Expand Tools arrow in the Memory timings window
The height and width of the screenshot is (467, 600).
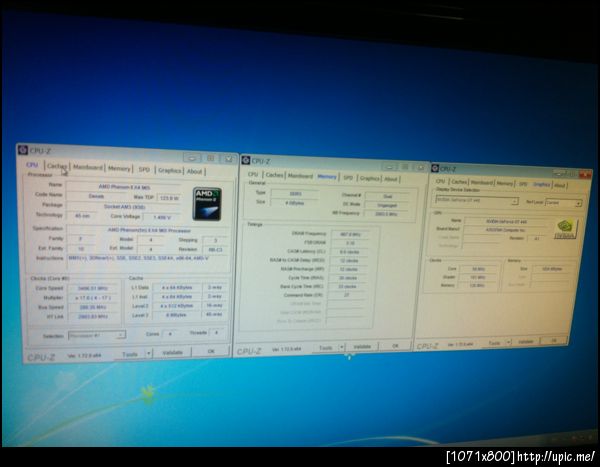click(x=342, y=347)
